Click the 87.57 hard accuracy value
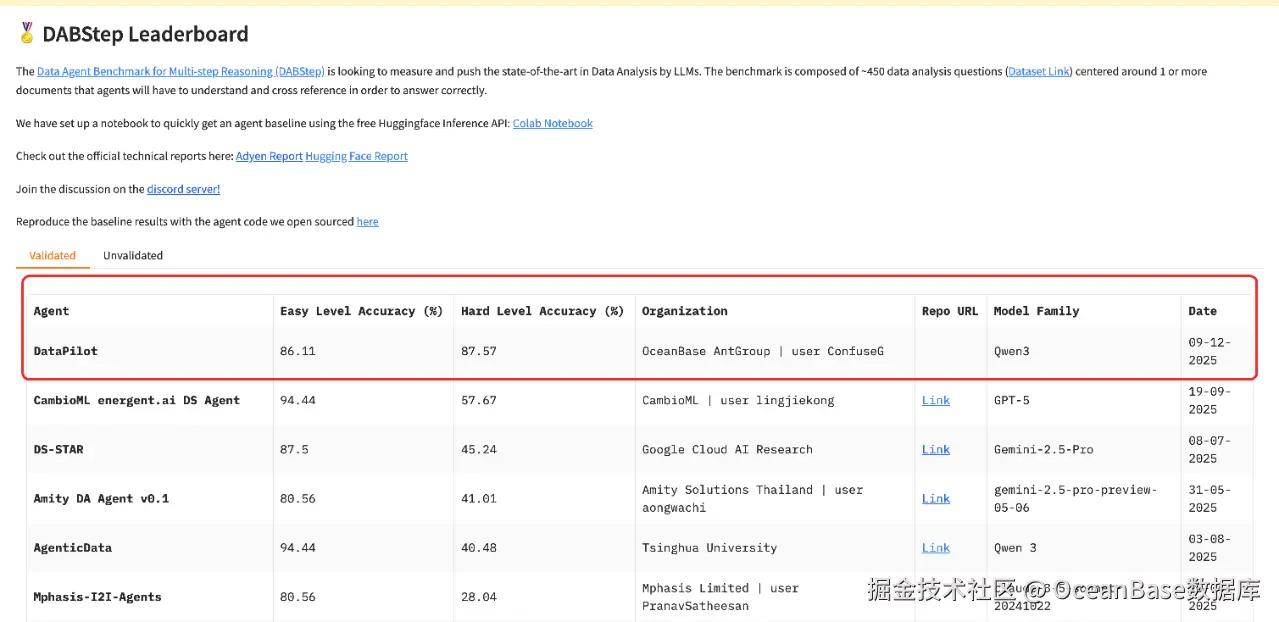 [479, 351]
